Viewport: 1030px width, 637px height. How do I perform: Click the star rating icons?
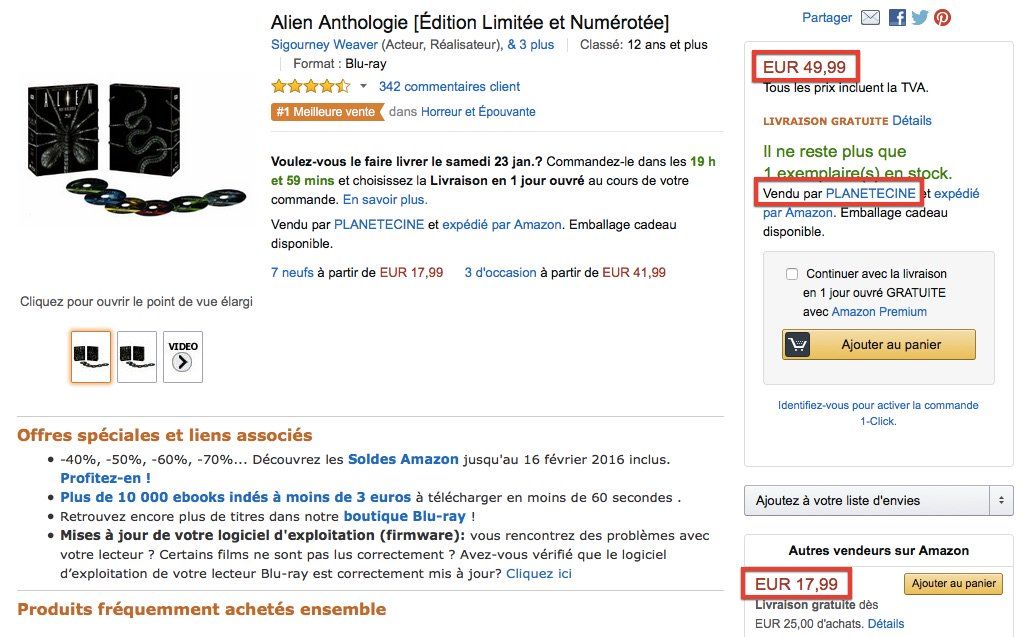click(310, 87)
